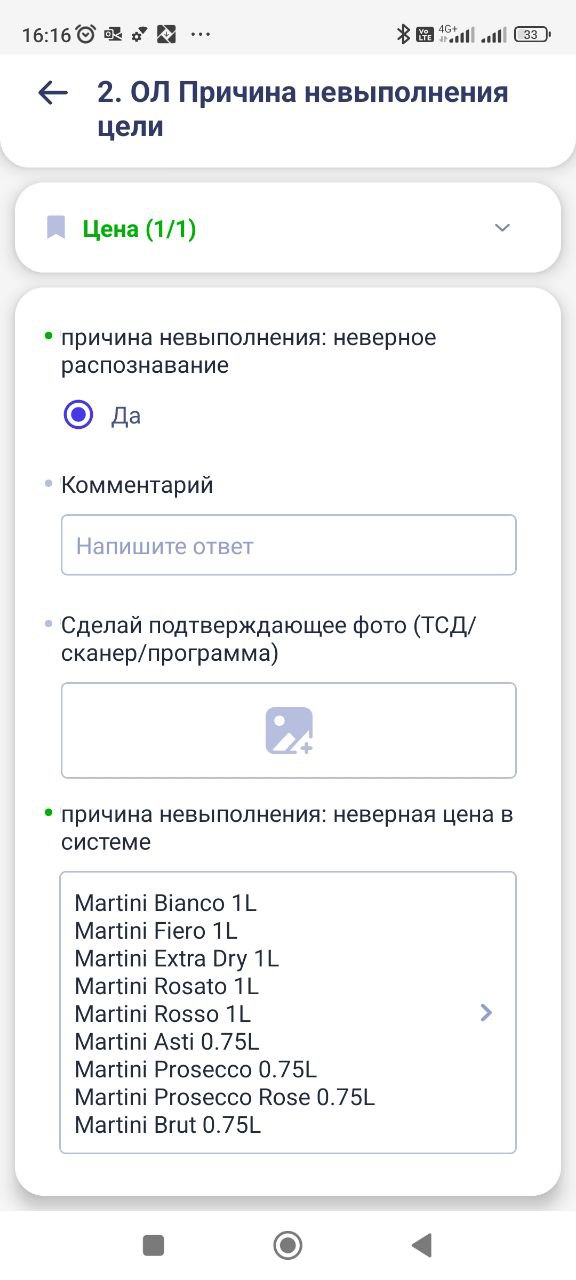The height and width of the screenshot is (1280, 576).
Task: Tap the page title ОЛ Причина невыполнения цели
Action: pos(303,109)
